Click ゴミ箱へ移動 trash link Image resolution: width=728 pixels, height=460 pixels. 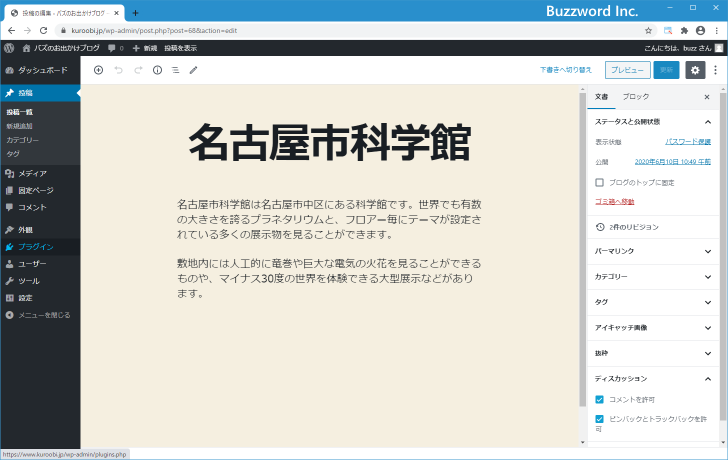point(614,201)
